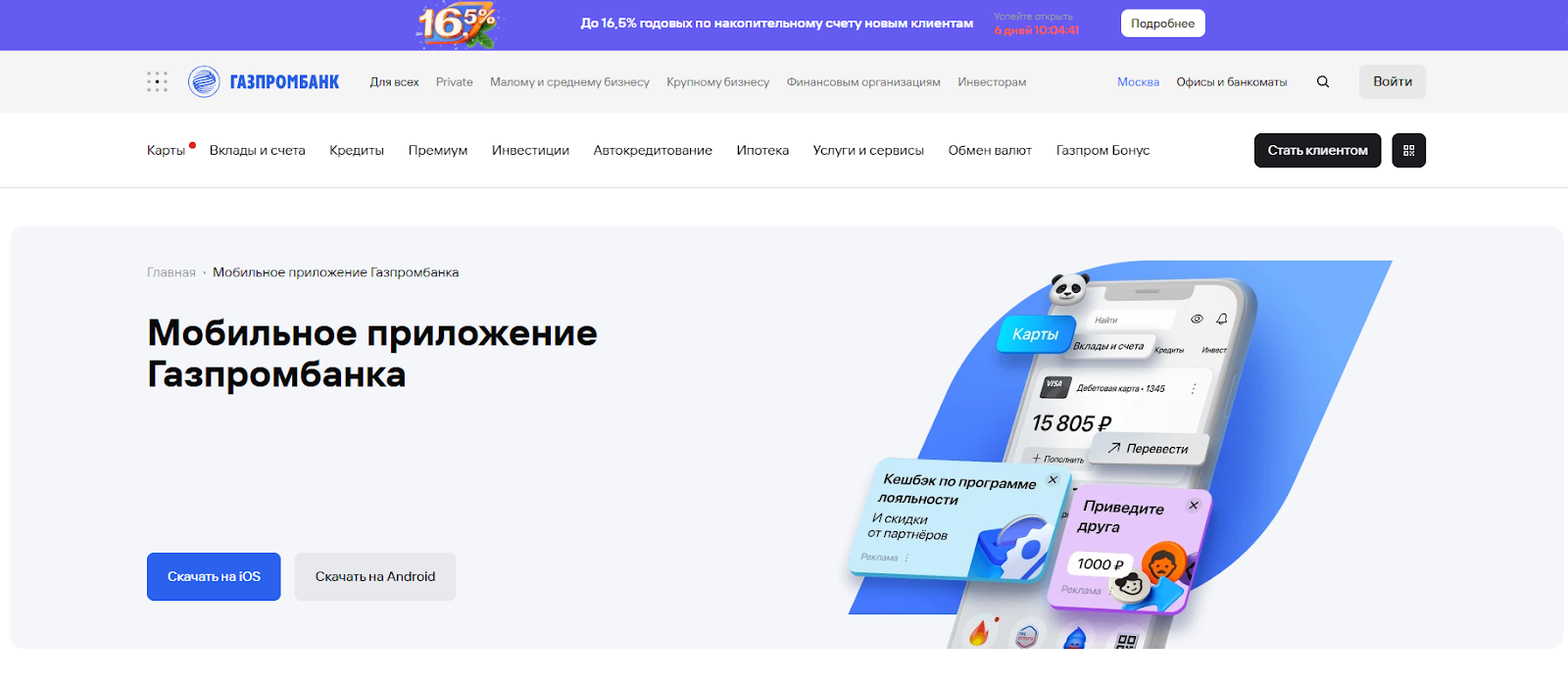Click the countdown timer 6 дней text
Image resolution: width=1568 pixels, height=685 pixels.
(1037, 30)
